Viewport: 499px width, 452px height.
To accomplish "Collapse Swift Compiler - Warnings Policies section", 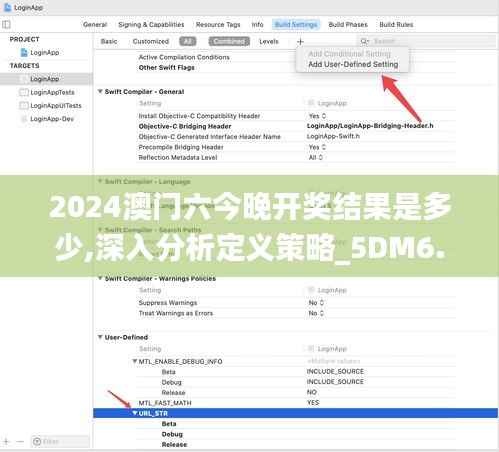I will tap(100, 278).
